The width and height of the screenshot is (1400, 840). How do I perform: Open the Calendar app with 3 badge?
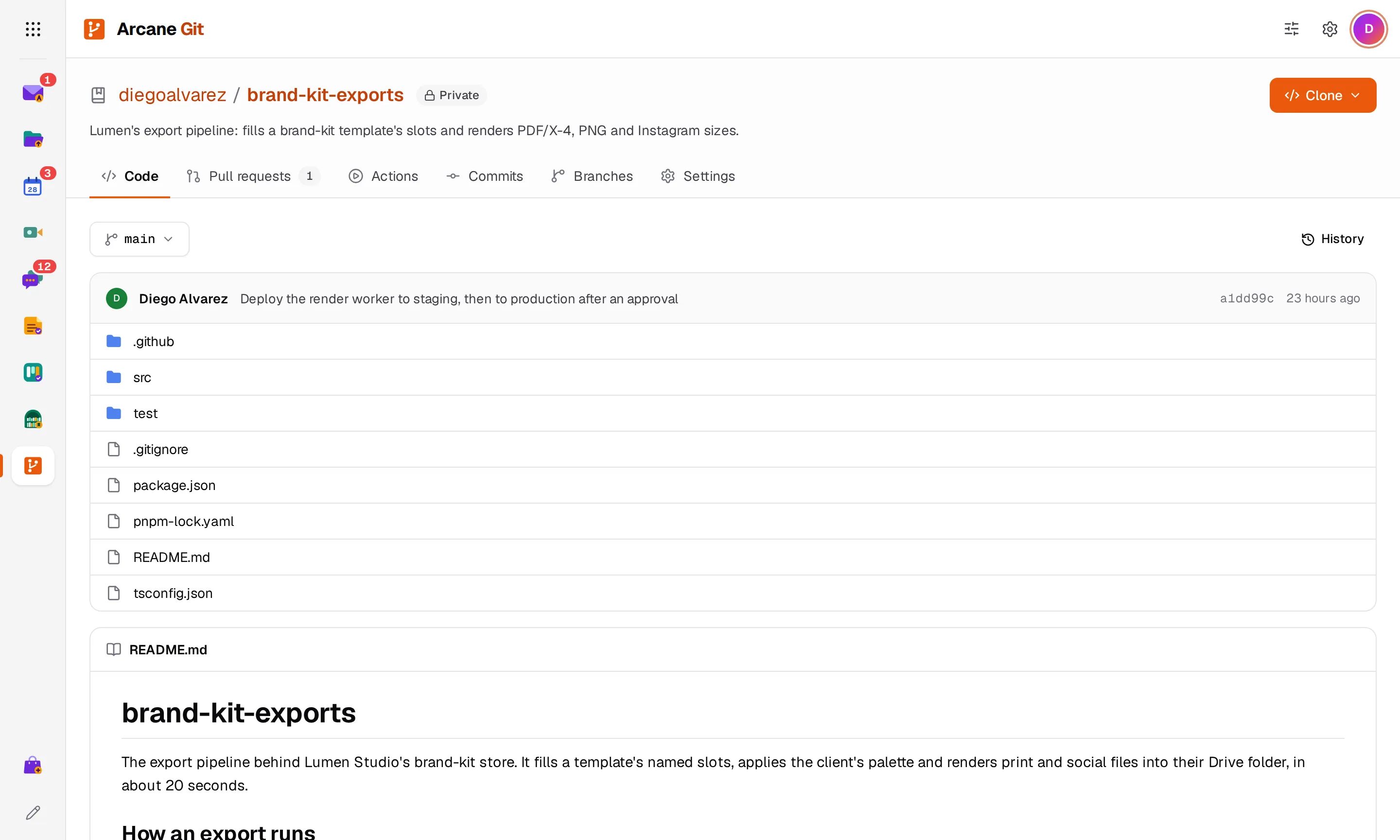tap(33, 186)
